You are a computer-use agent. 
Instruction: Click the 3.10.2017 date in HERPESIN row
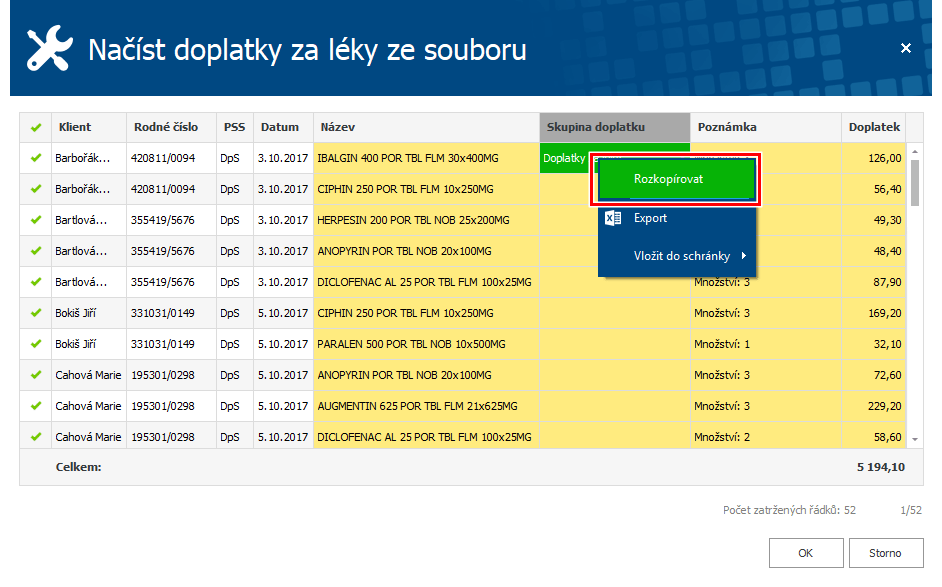point(283,220)
